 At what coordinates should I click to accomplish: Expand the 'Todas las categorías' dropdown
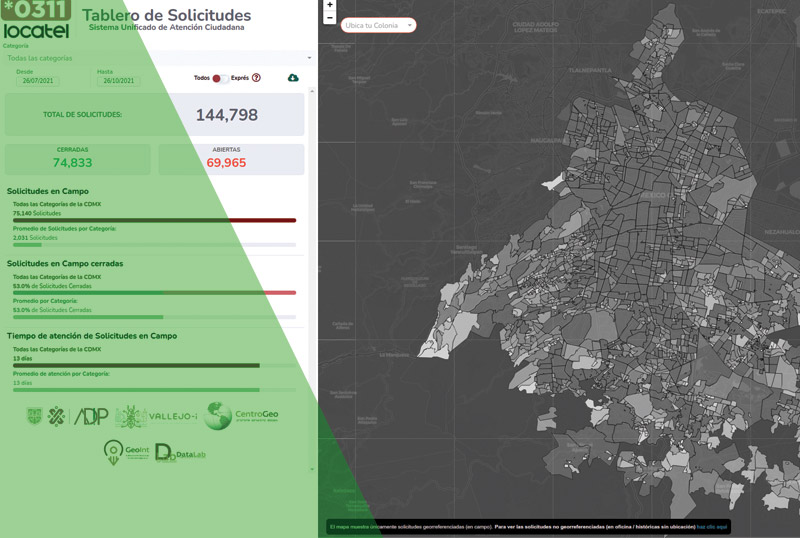tap(158, 58)
